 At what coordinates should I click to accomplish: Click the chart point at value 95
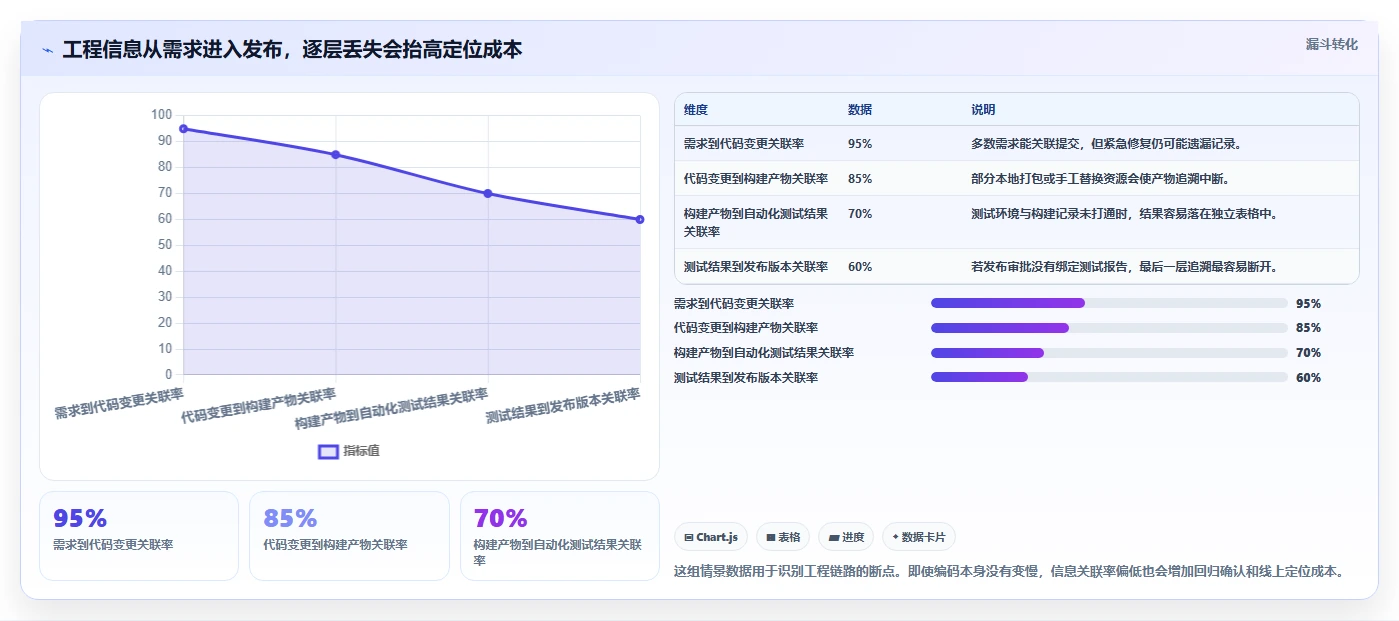coord(183,129)
